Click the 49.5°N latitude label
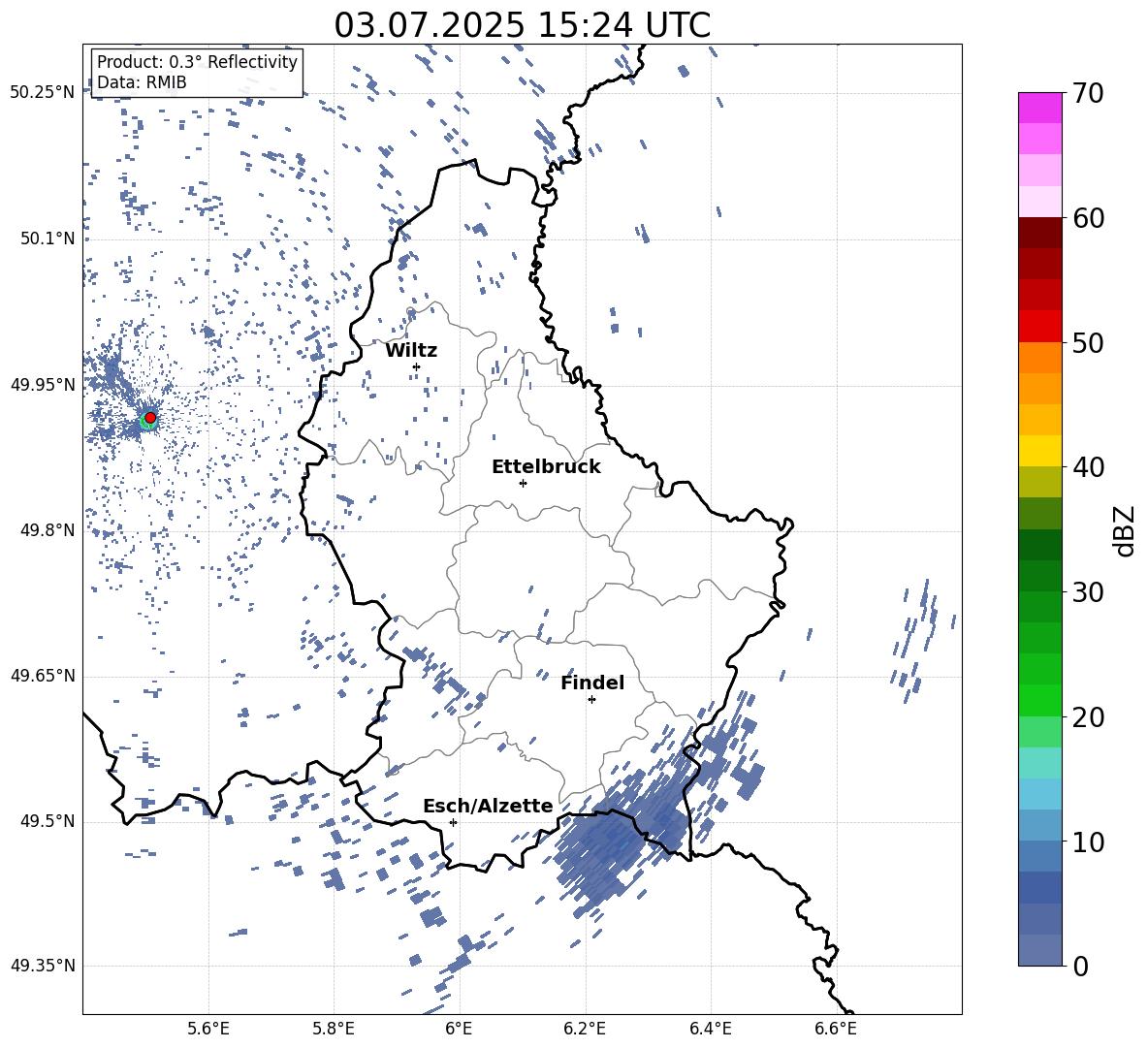This screenshot has height=1048, width=1148. click(48, 820)
